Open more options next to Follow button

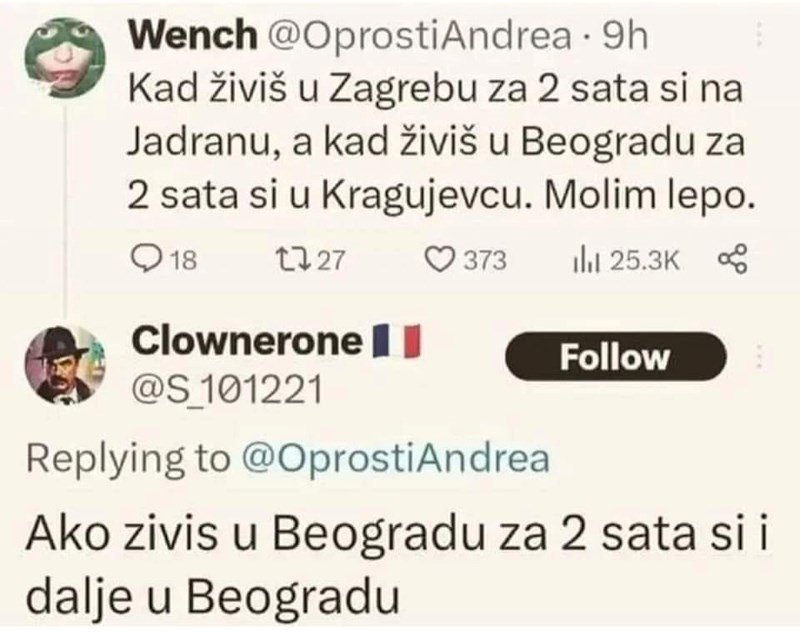pyautogui.click(x=760, y=356)
